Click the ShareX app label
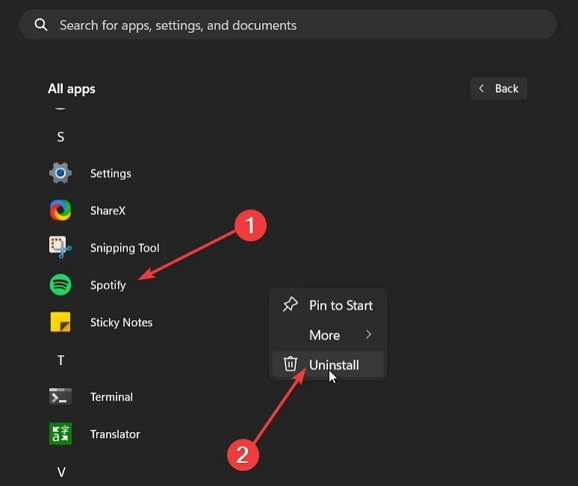This screenshot has width=578, height=486. [x=108, y=211]
